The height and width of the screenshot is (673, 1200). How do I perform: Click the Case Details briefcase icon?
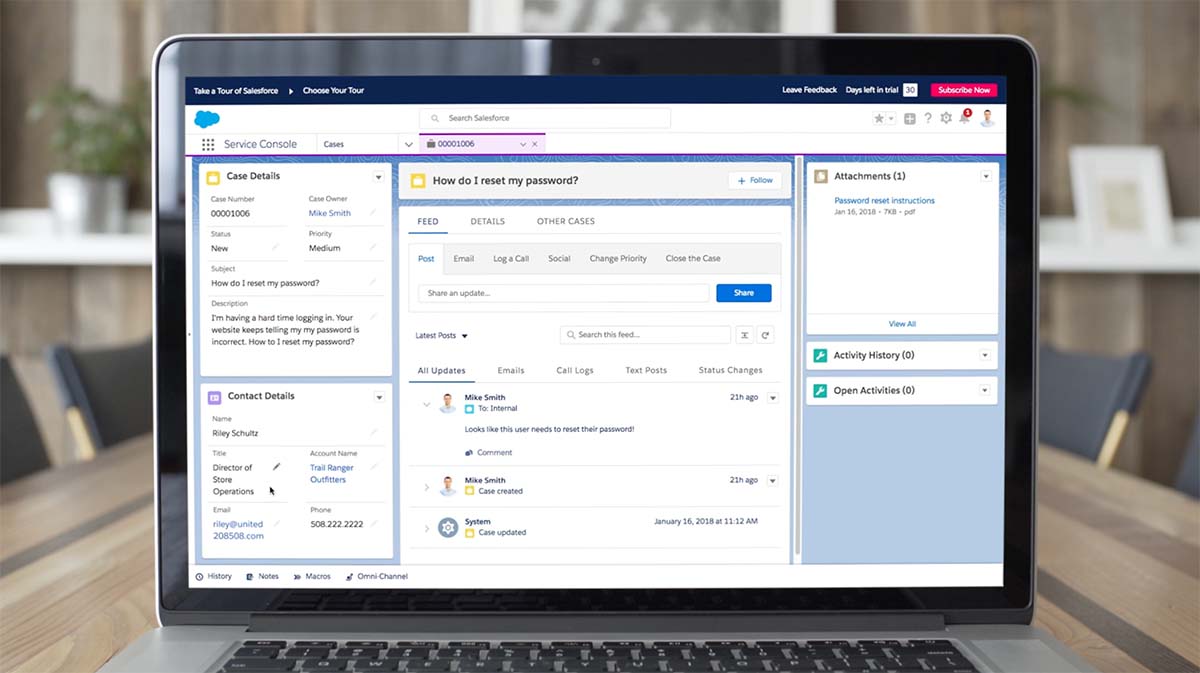point(213,177)
